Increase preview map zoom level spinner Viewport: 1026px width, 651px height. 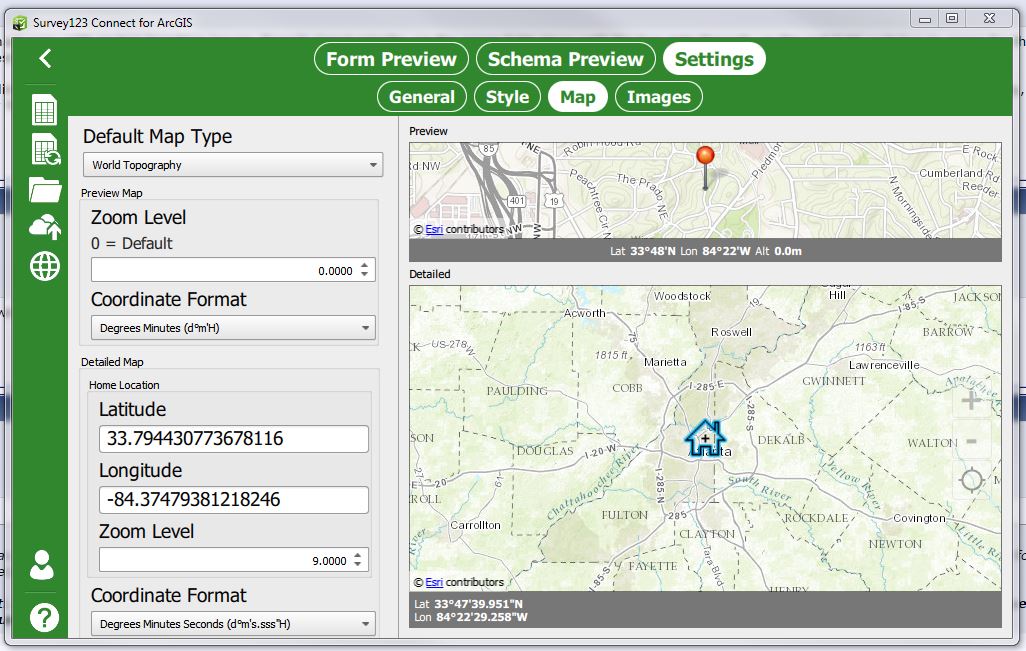[364, 265]
